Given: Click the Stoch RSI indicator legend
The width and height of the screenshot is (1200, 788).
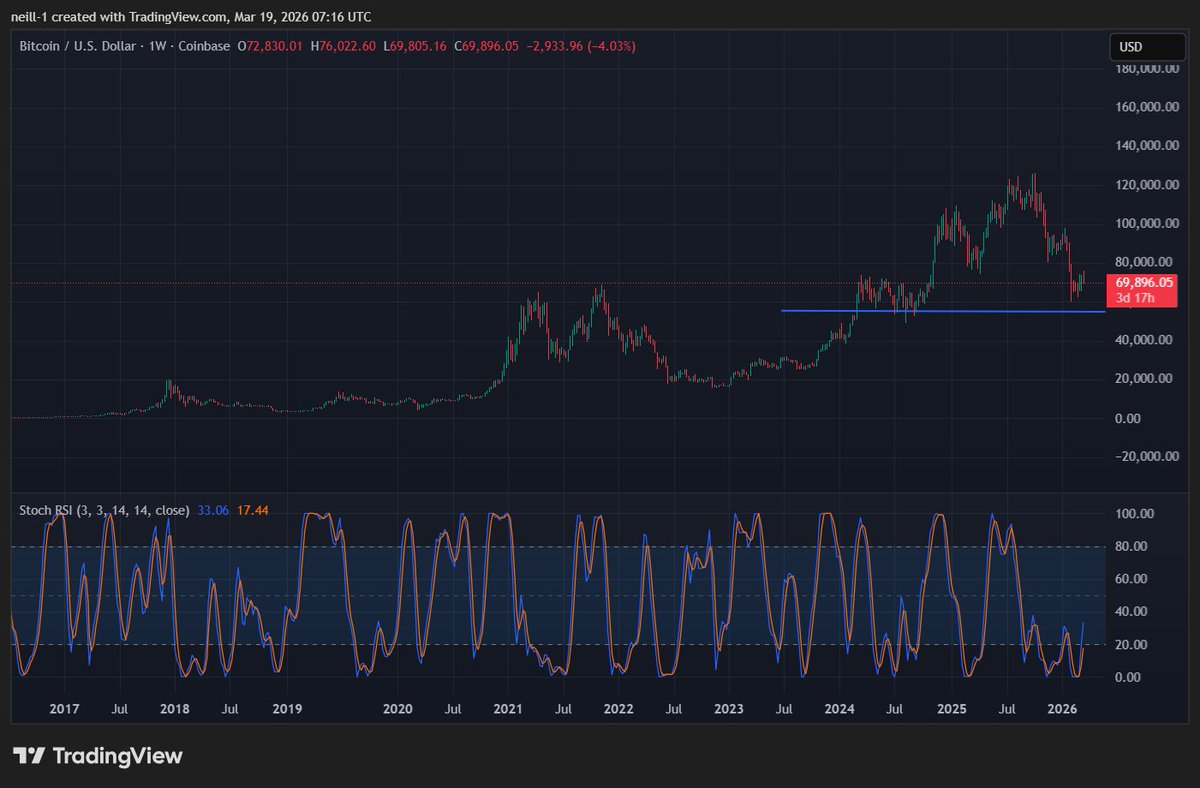Looking at the screenshot, I should (105, 510).
